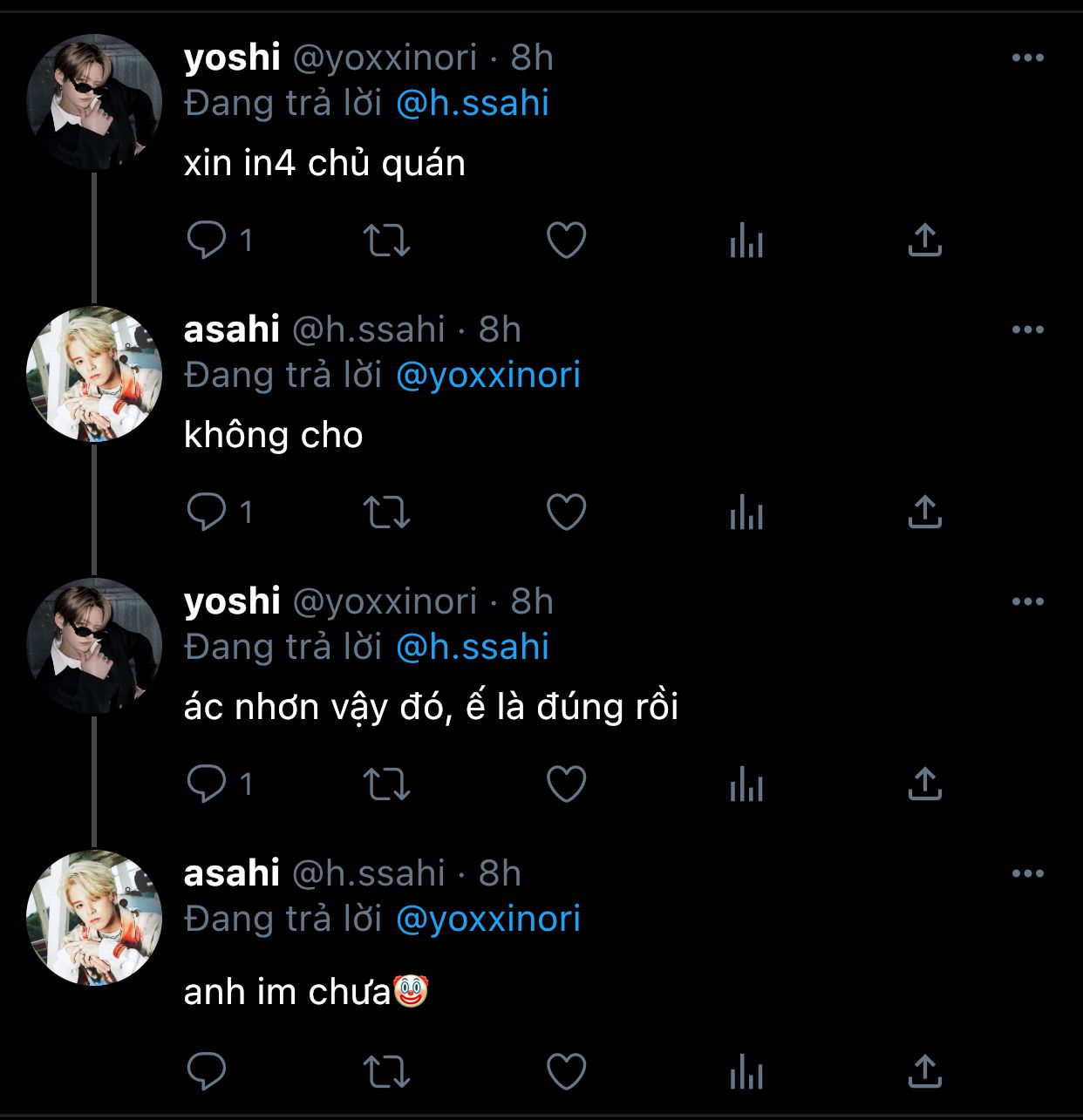Open @yoxxinori mention in "không cho" reply
Screen dimensions: 1083x1120
[x=488, y=376]
